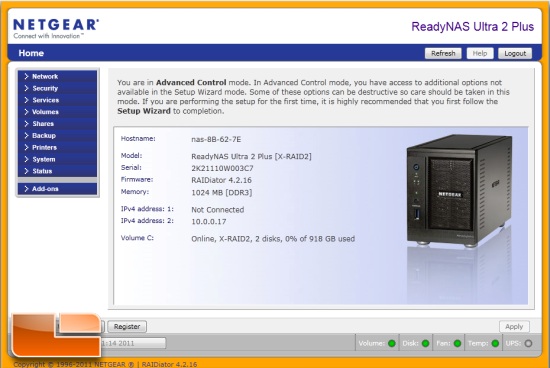Expand the Network menu chevron
The image size is (550, 368).
[26, 76]
